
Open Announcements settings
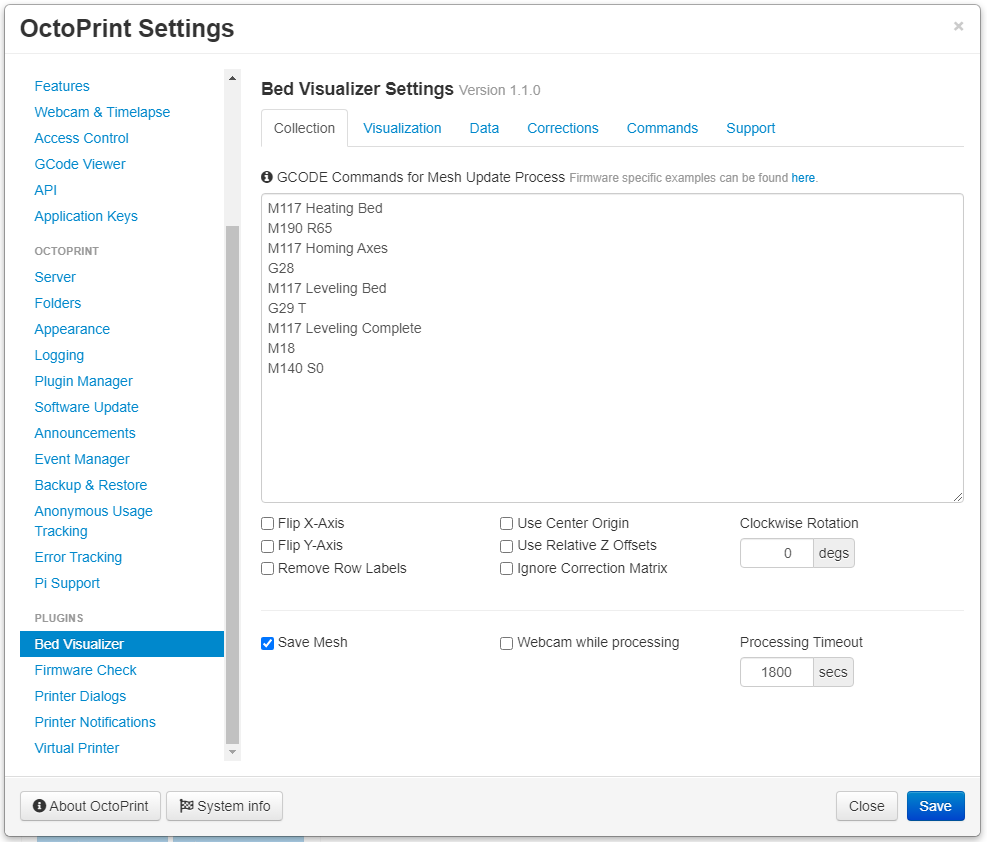click(x=84, y=433)
